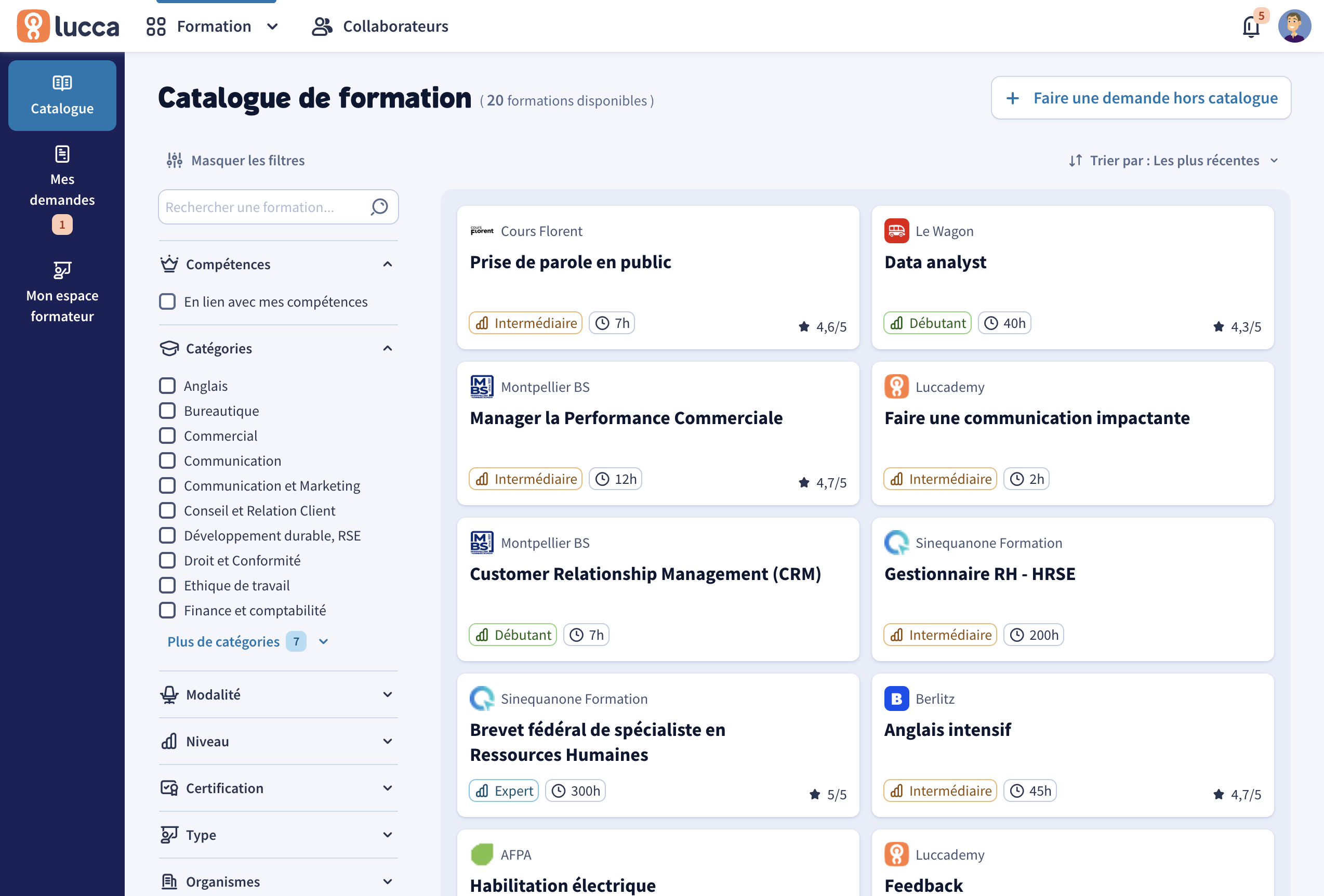Open the user avatar profile menu
This screenshot has height=896, width=1324.
click(x=1294, y=26)
